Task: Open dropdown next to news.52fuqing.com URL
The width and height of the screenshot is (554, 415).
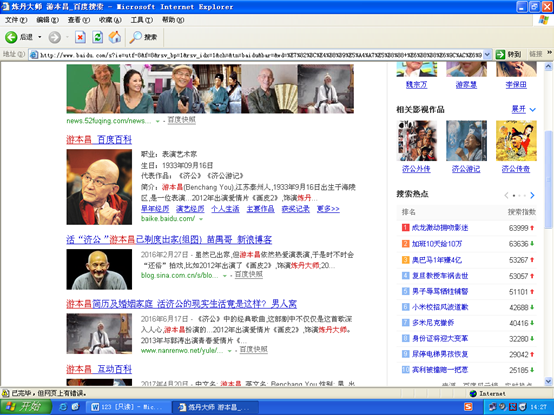Action: point(158,121)
